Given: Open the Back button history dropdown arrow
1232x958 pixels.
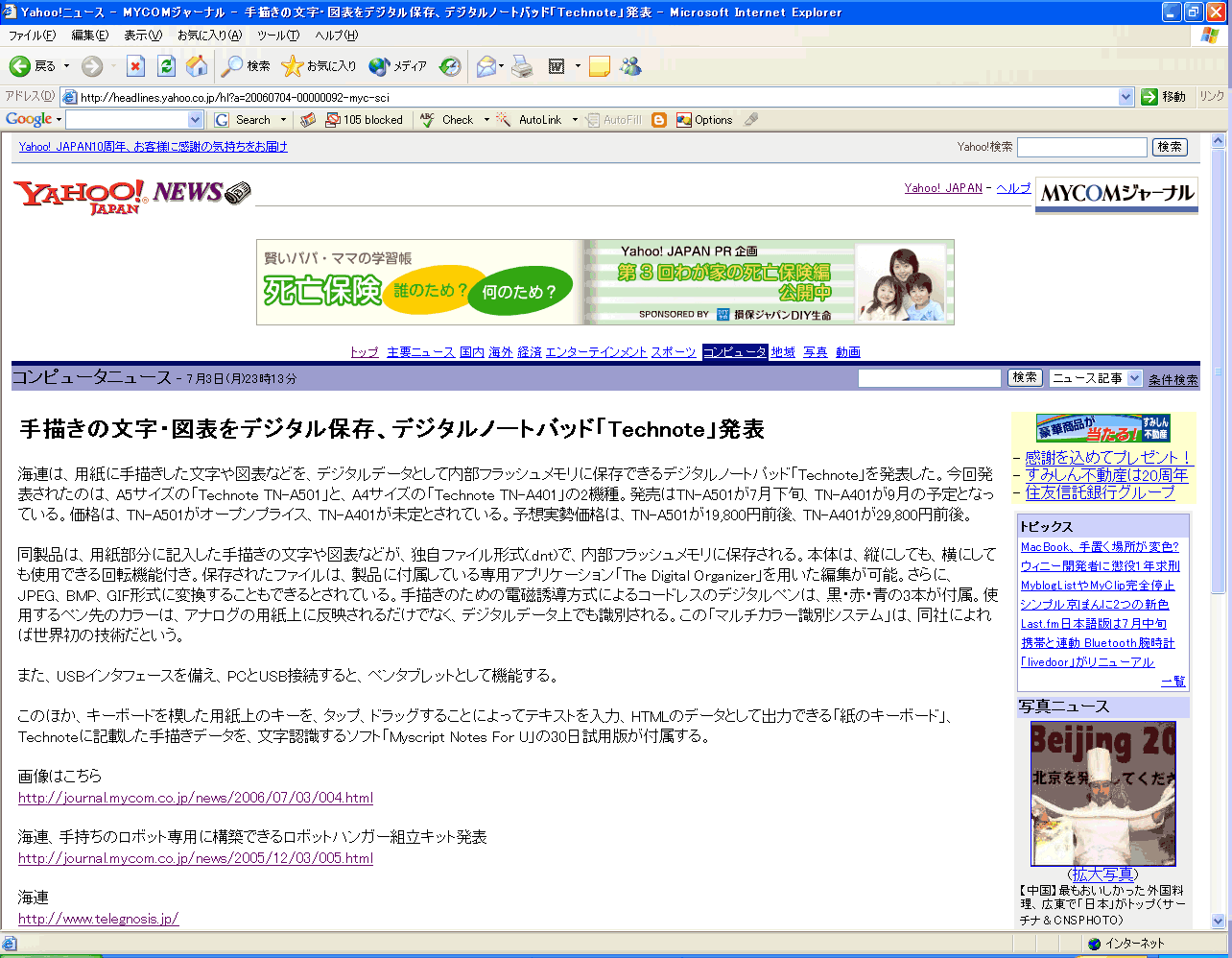Looking at the screenshot, I should [66, 66].
